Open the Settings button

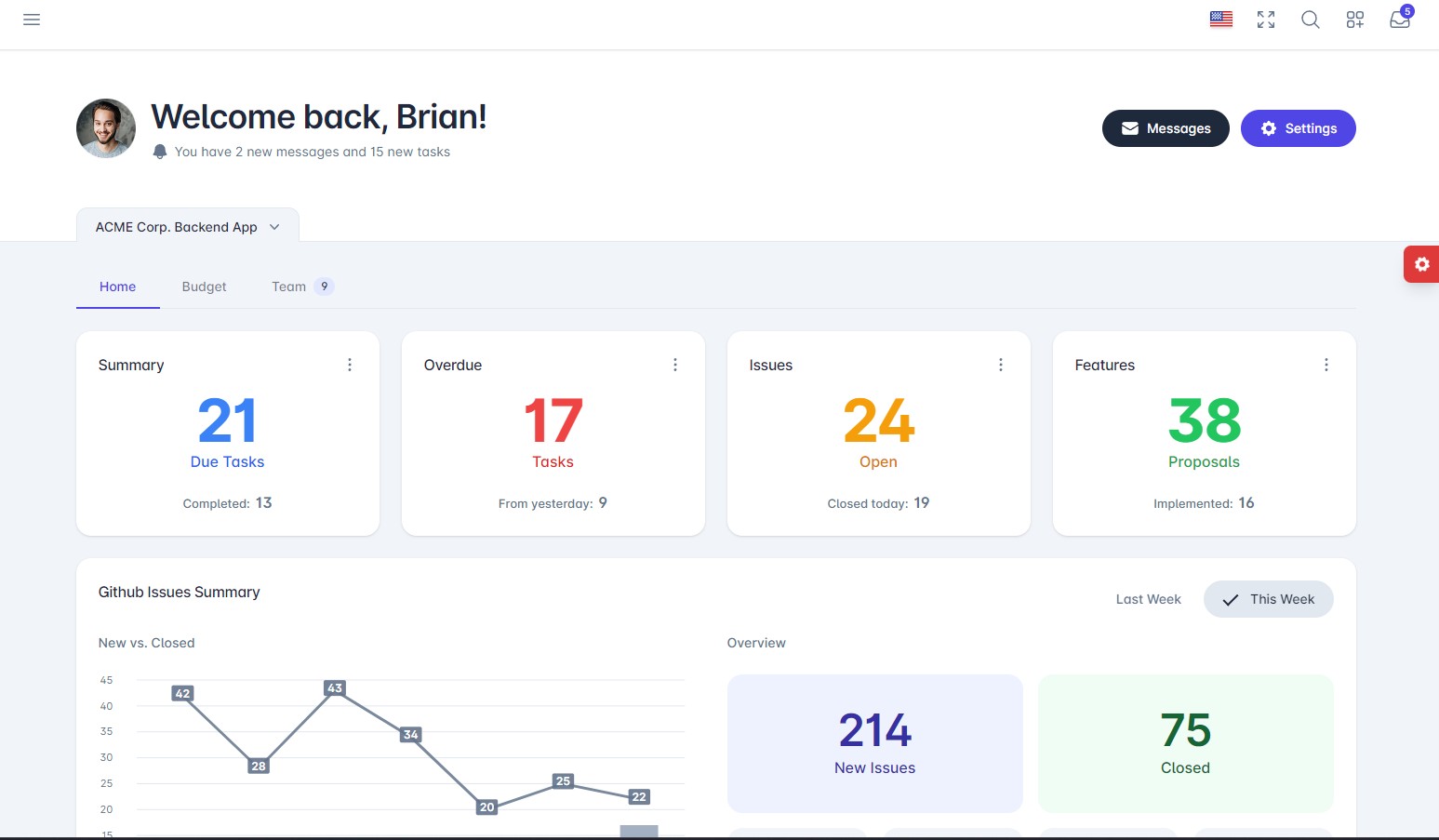[x=1299, y=128]
